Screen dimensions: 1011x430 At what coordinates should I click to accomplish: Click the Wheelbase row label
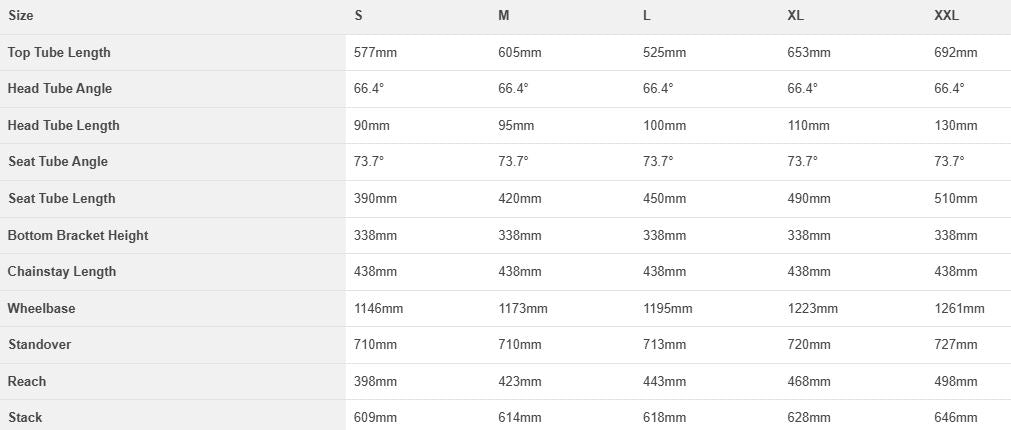pos(42,308)
